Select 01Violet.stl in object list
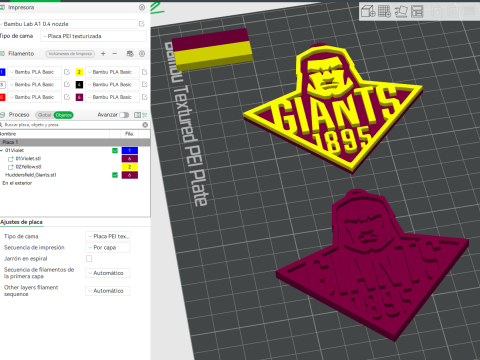 click(x=28, y=159)
